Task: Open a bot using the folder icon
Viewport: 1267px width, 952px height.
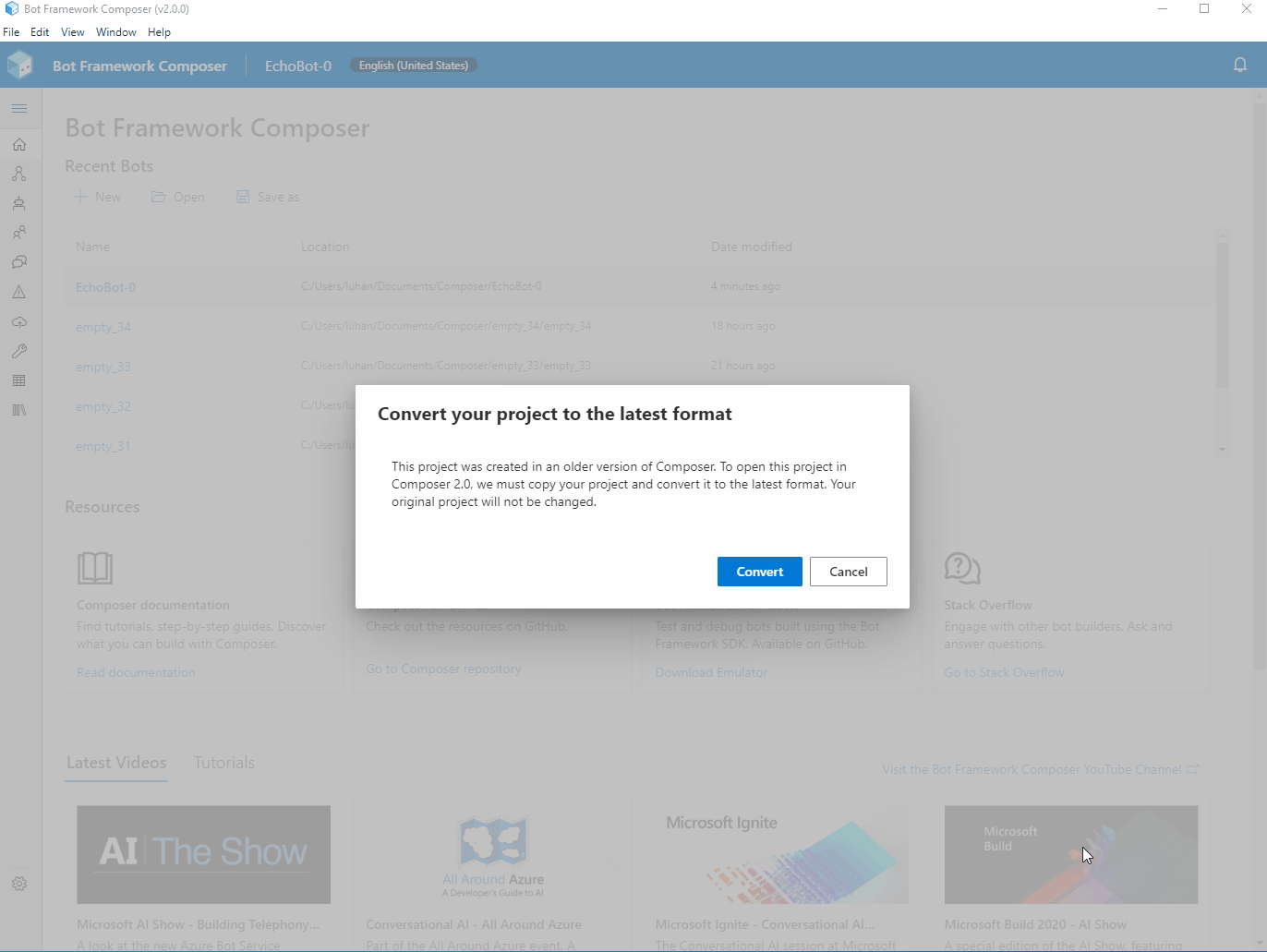Action: 177,196
